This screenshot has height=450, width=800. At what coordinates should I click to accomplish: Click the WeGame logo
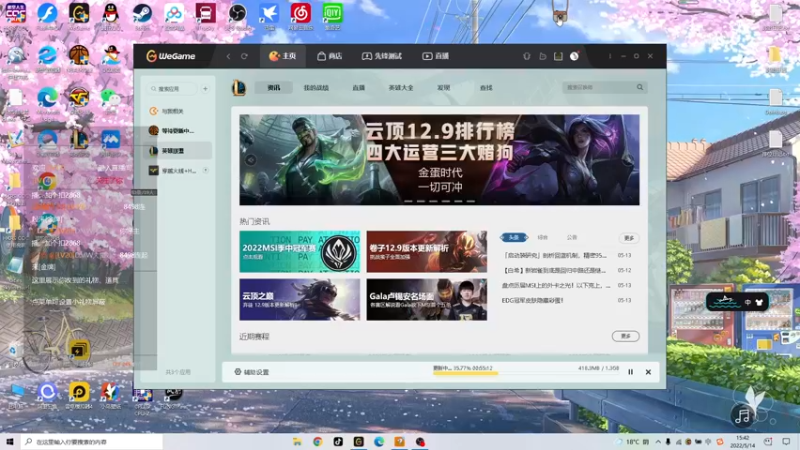[x=171, y=56]
